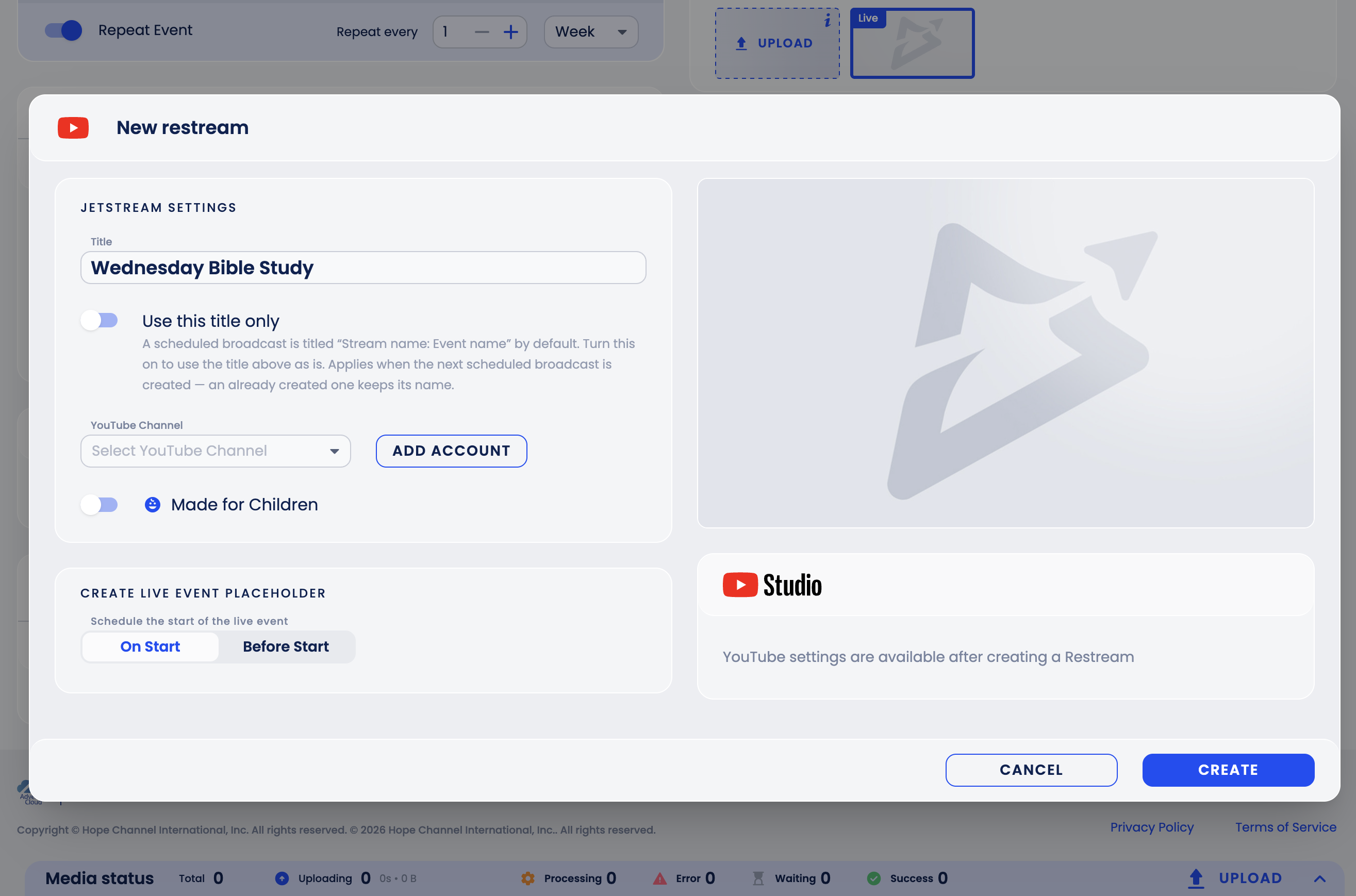Screen dimensions: 1356x896
Task: Click the plus icon in repeat stepper
Action: pos(511,32)
